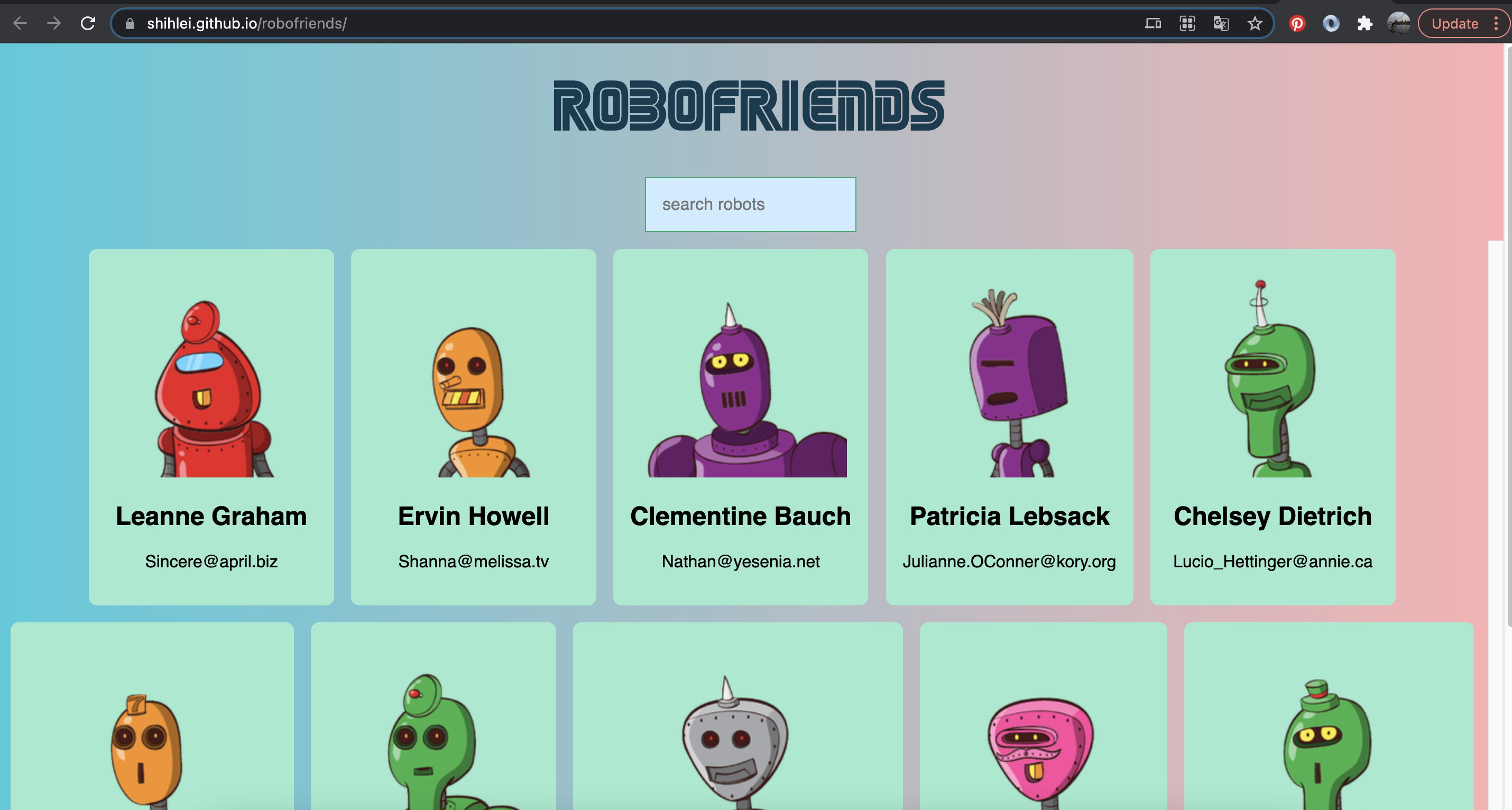Select the name Chelsey Dietrich
1512x810 pixels.
click(1273, 517)
